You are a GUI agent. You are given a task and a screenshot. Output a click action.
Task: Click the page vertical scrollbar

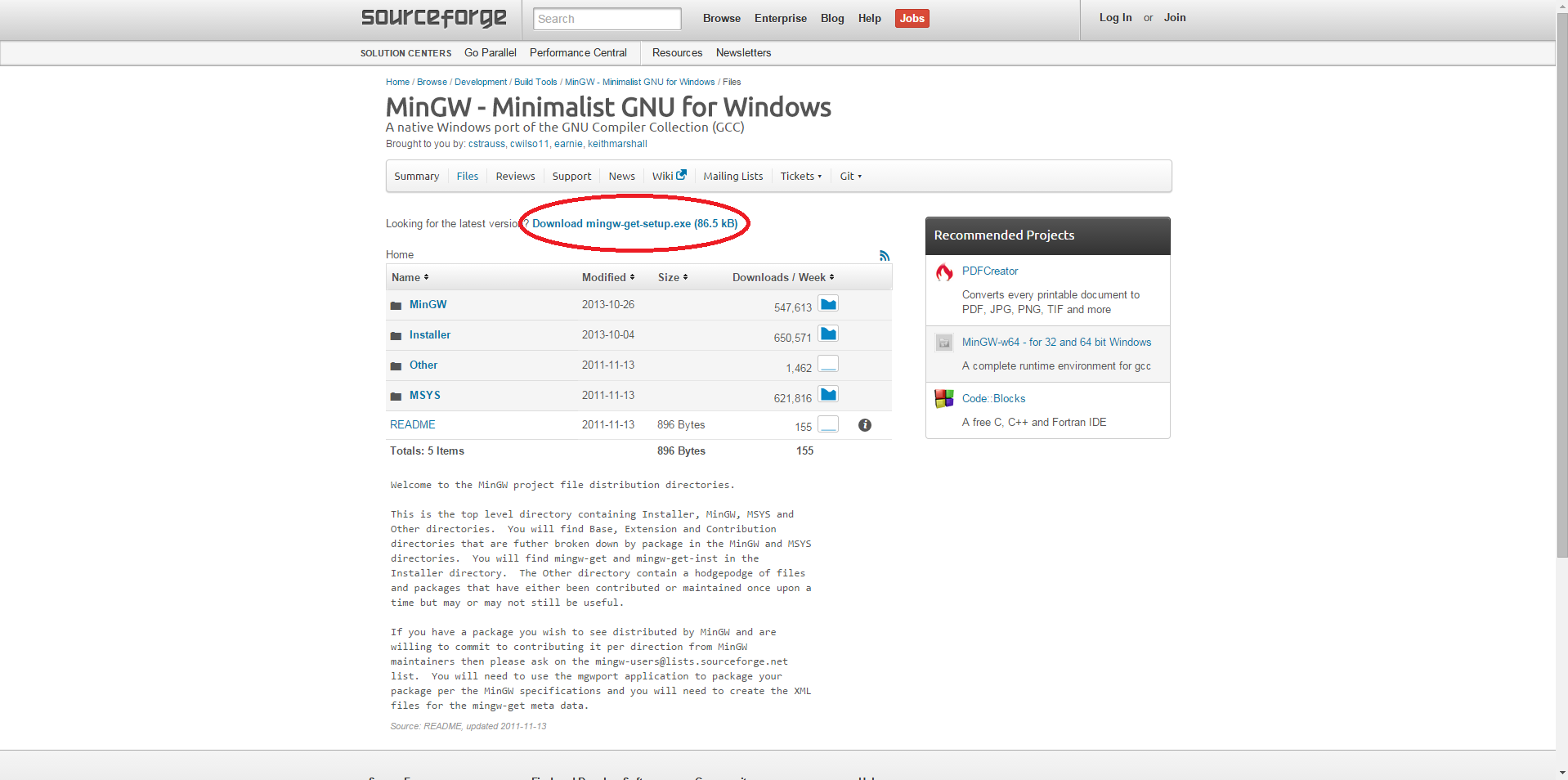1561,286
